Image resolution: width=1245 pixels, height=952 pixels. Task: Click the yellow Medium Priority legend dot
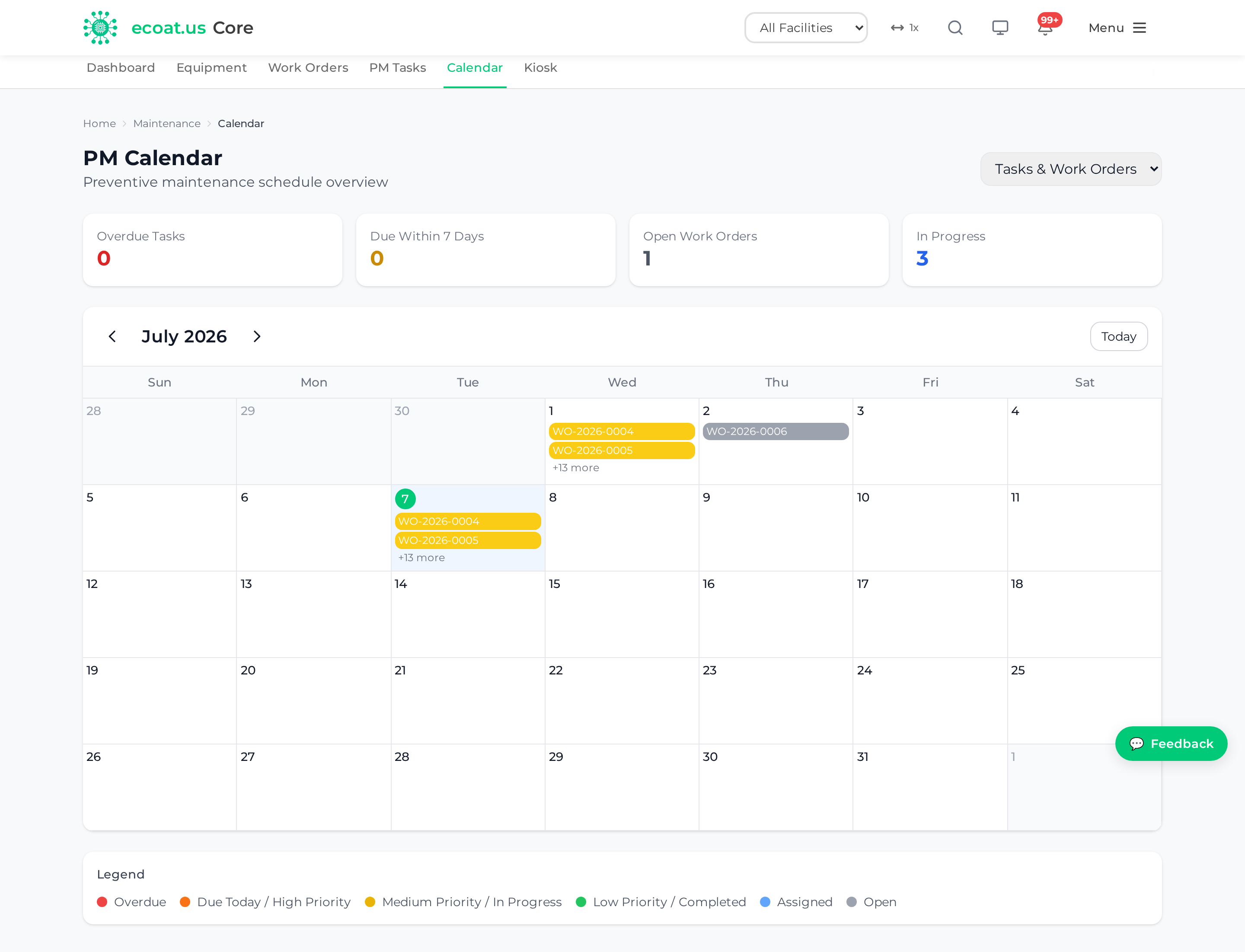370,902
